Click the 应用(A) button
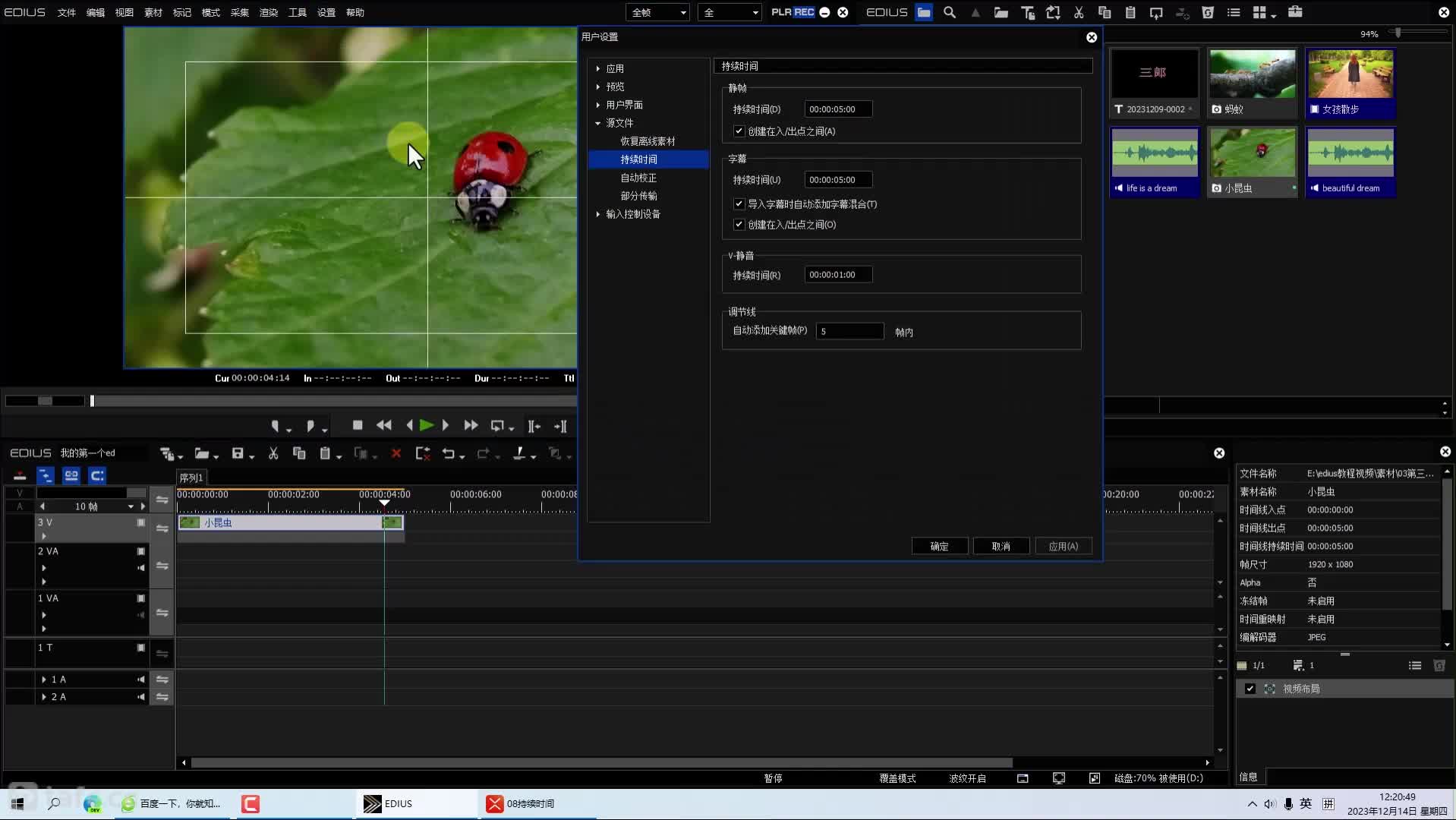Screen dimensions: 1456x820 1064,546
